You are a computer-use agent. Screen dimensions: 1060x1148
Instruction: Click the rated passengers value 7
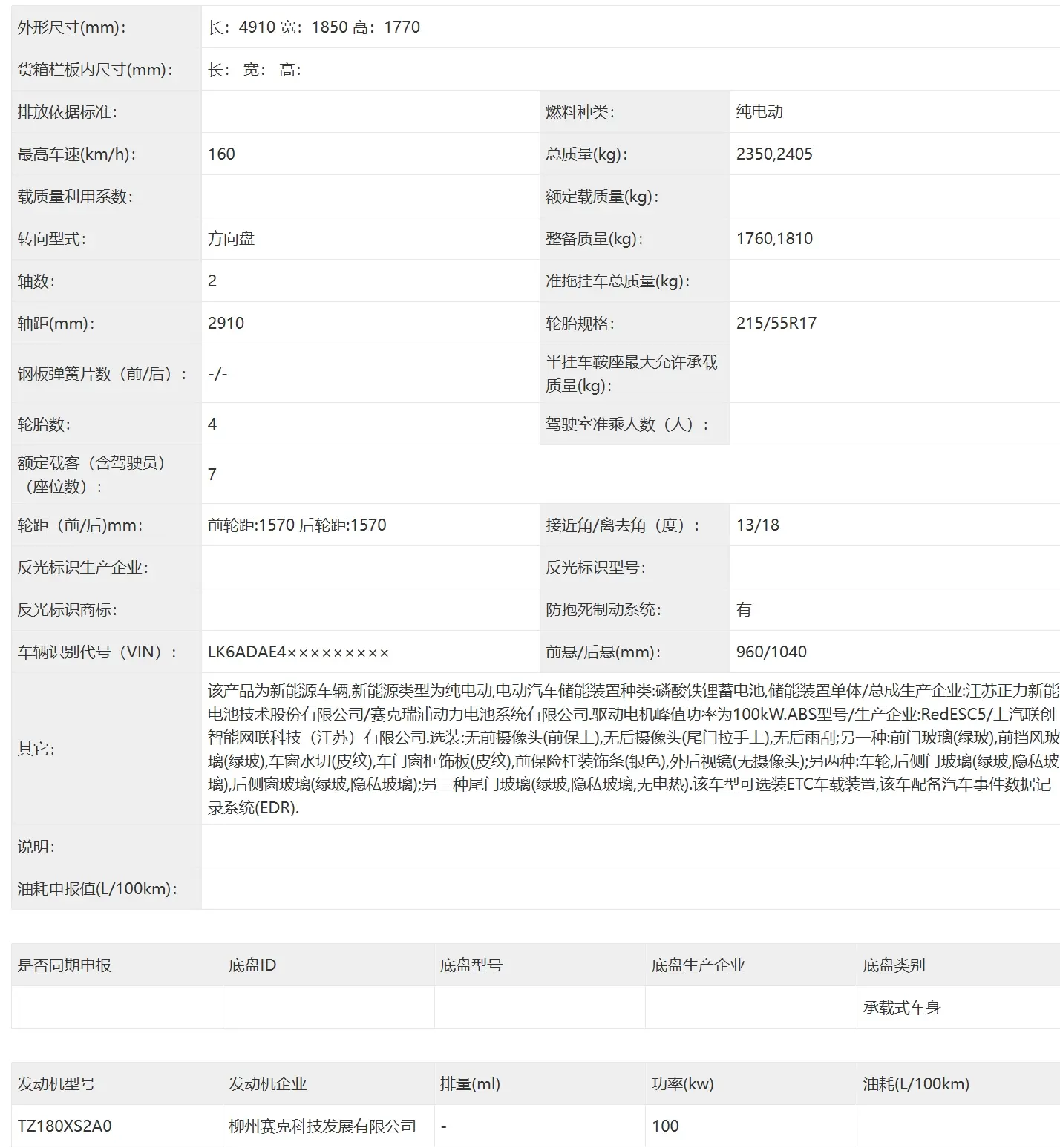click(212, 474)
